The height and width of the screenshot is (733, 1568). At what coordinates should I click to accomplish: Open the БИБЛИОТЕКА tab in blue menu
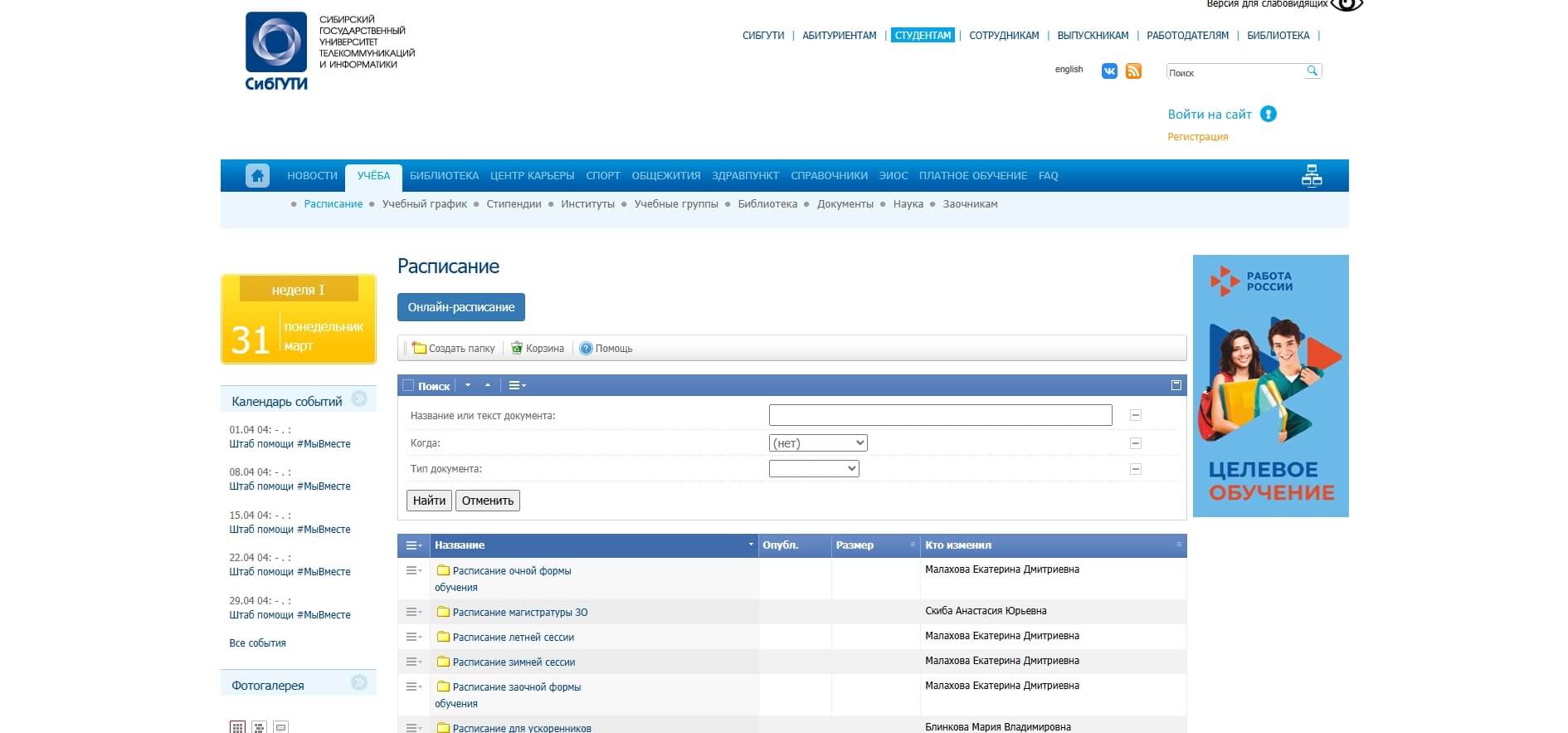444,176
